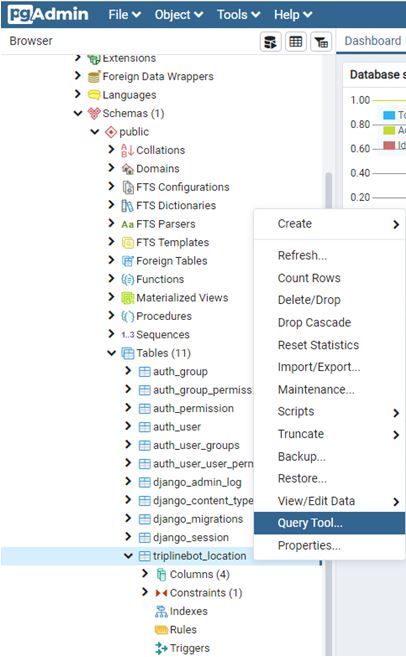Viewport: 406px width, 657px height.
Task: Choose Delete/Drop in context menu
Action: 329,300
